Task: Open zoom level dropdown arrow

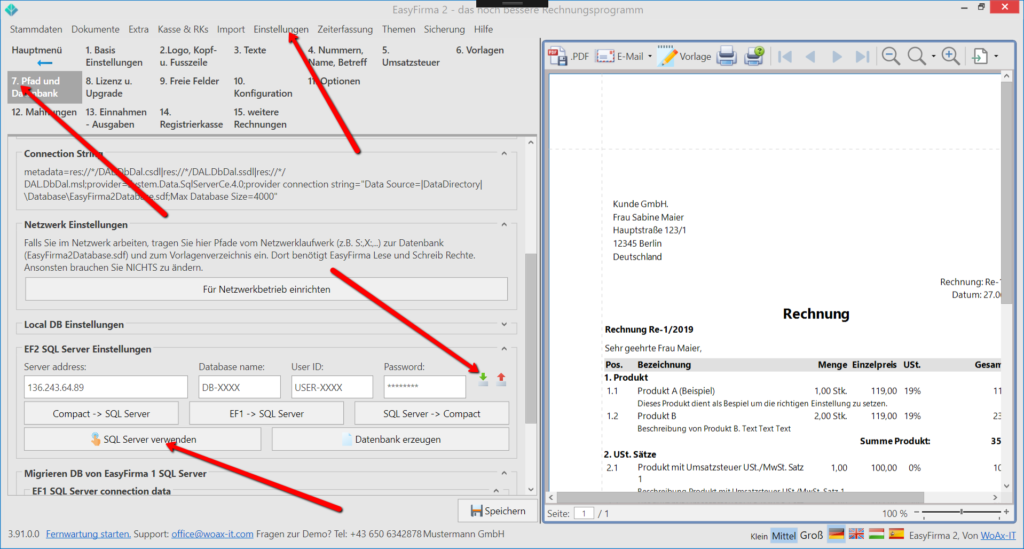Action: tap(933, 57)
